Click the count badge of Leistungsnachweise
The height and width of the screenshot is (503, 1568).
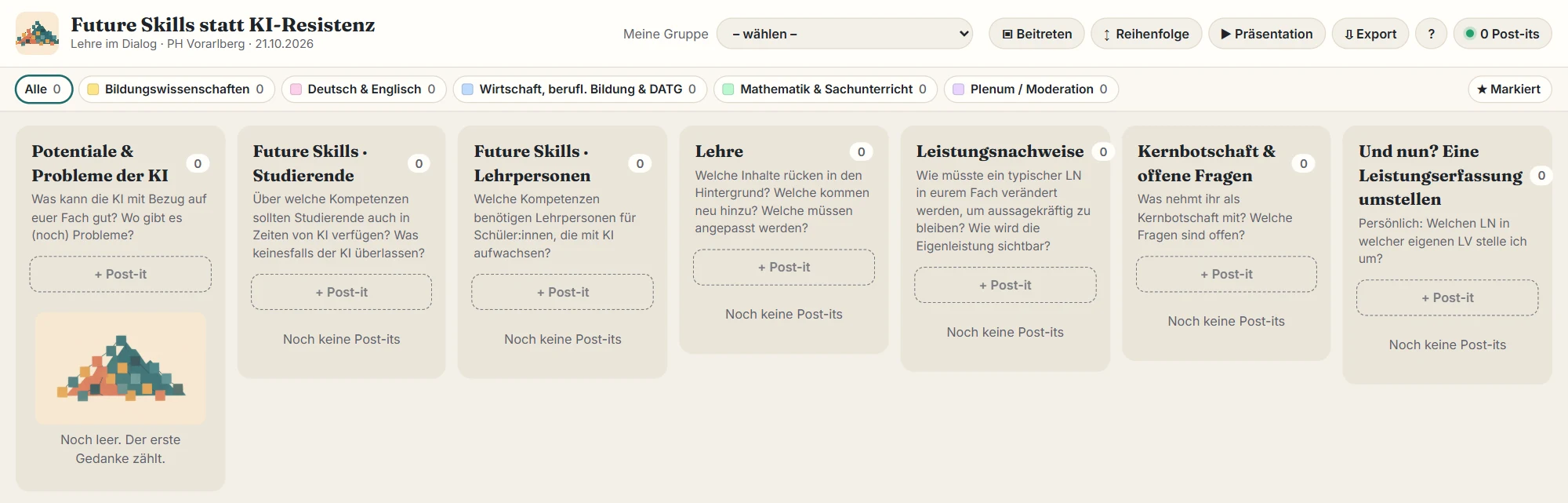coord(1103,151)
